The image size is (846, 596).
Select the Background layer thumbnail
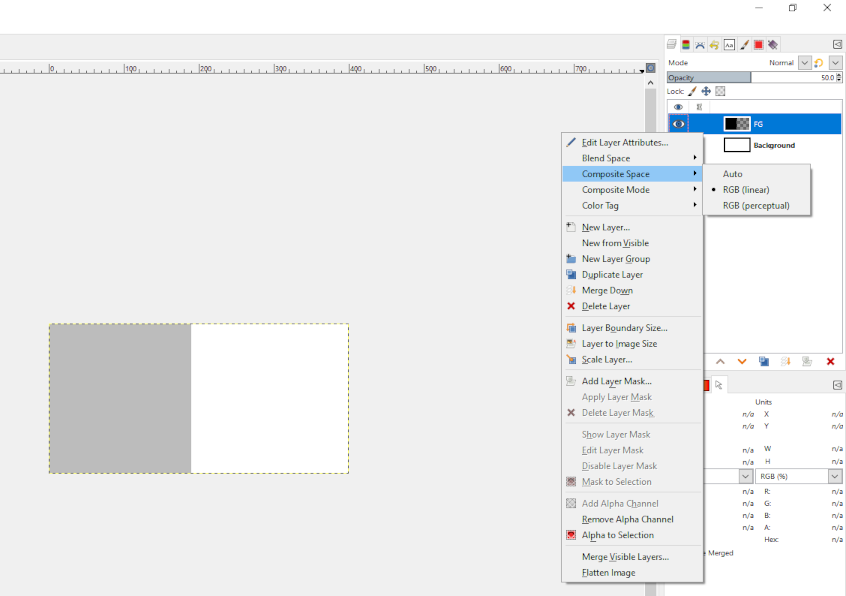point(736,145)
